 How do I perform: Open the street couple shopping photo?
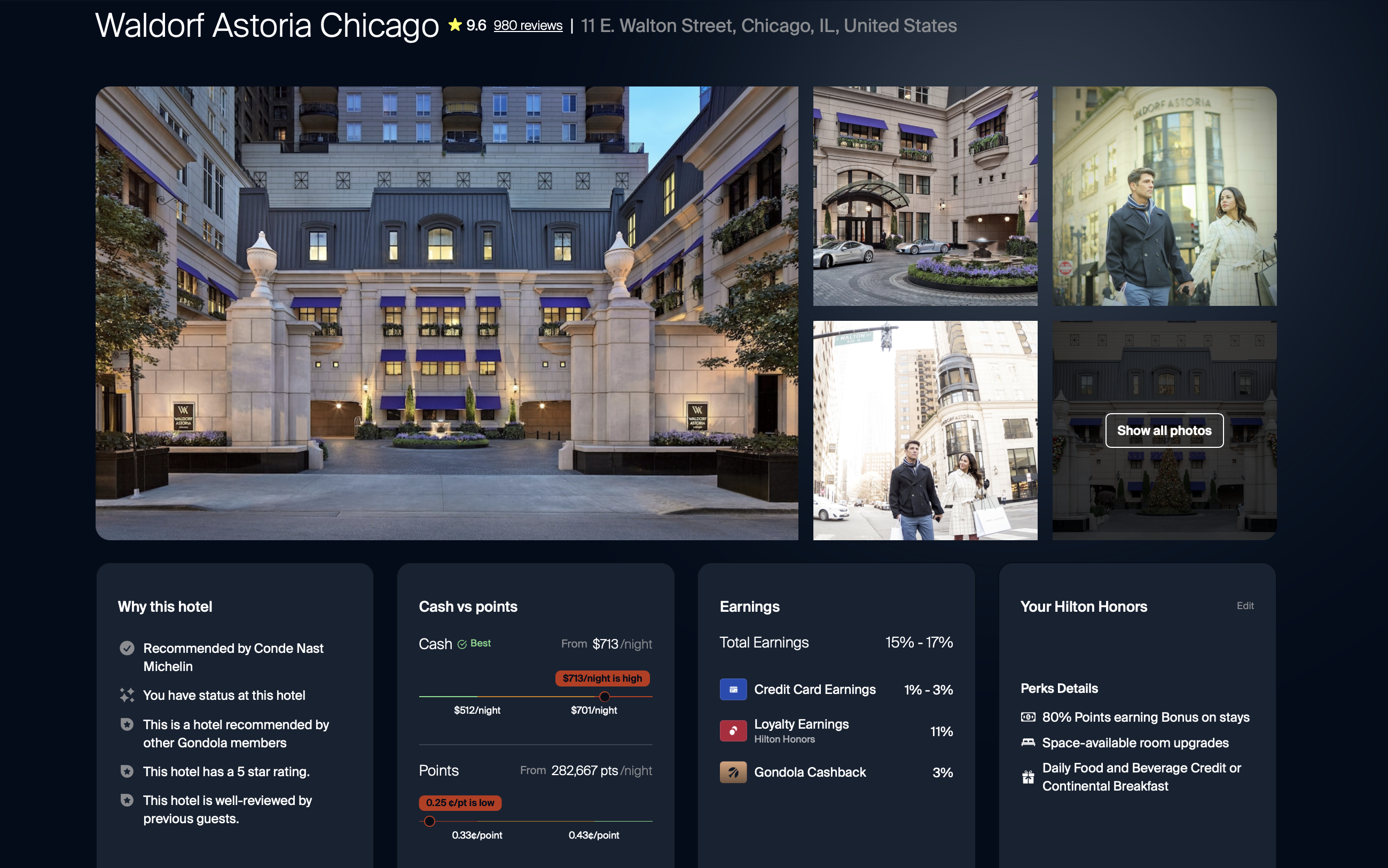[925, 431]
